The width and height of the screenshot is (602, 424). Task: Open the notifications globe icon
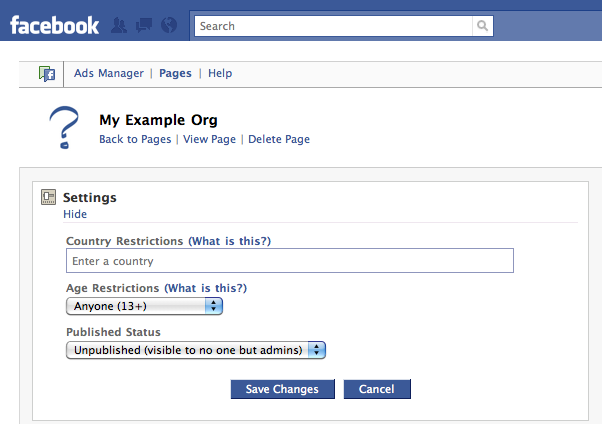tap(169, 26)
